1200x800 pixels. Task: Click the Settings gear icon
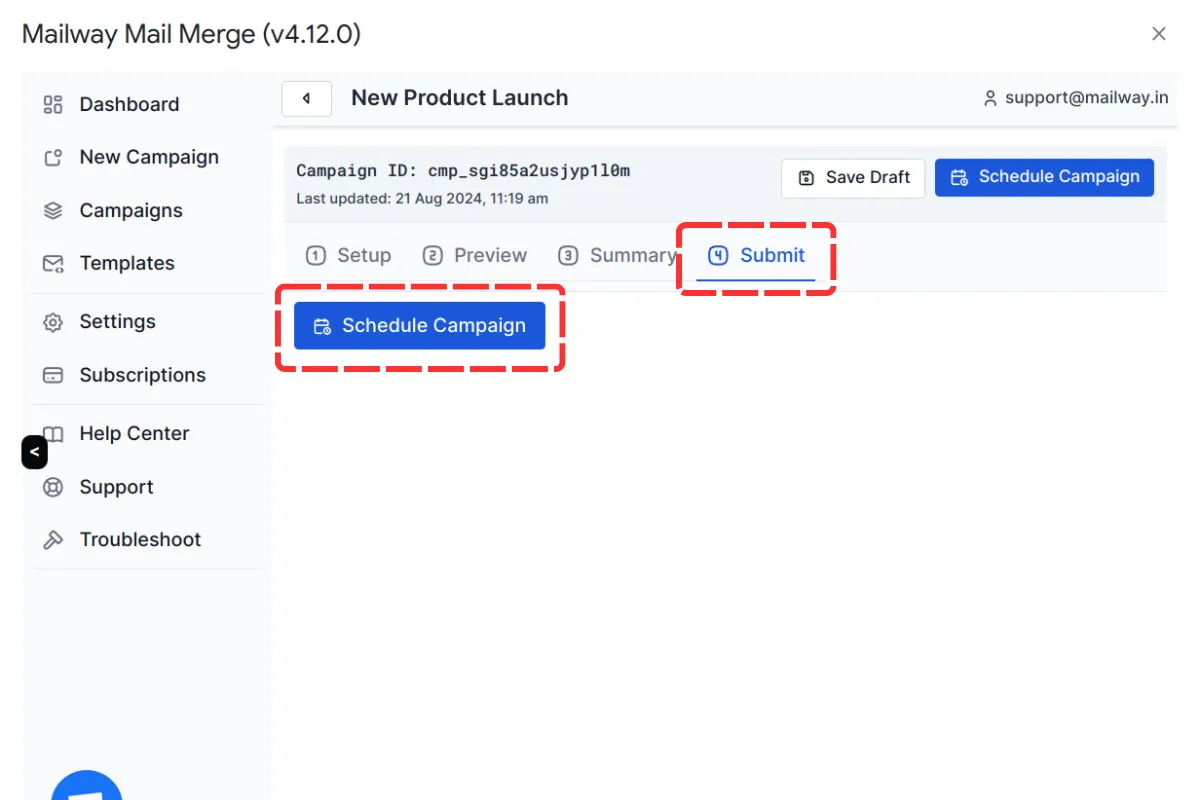click(53, 322)
